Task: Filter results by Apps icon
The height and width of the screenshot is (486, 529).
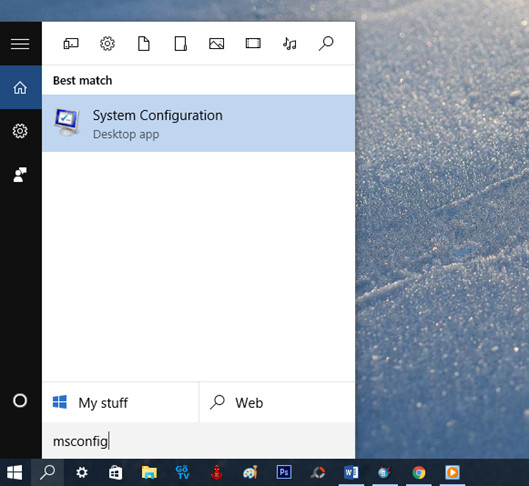Action: [x=71, y=44]
